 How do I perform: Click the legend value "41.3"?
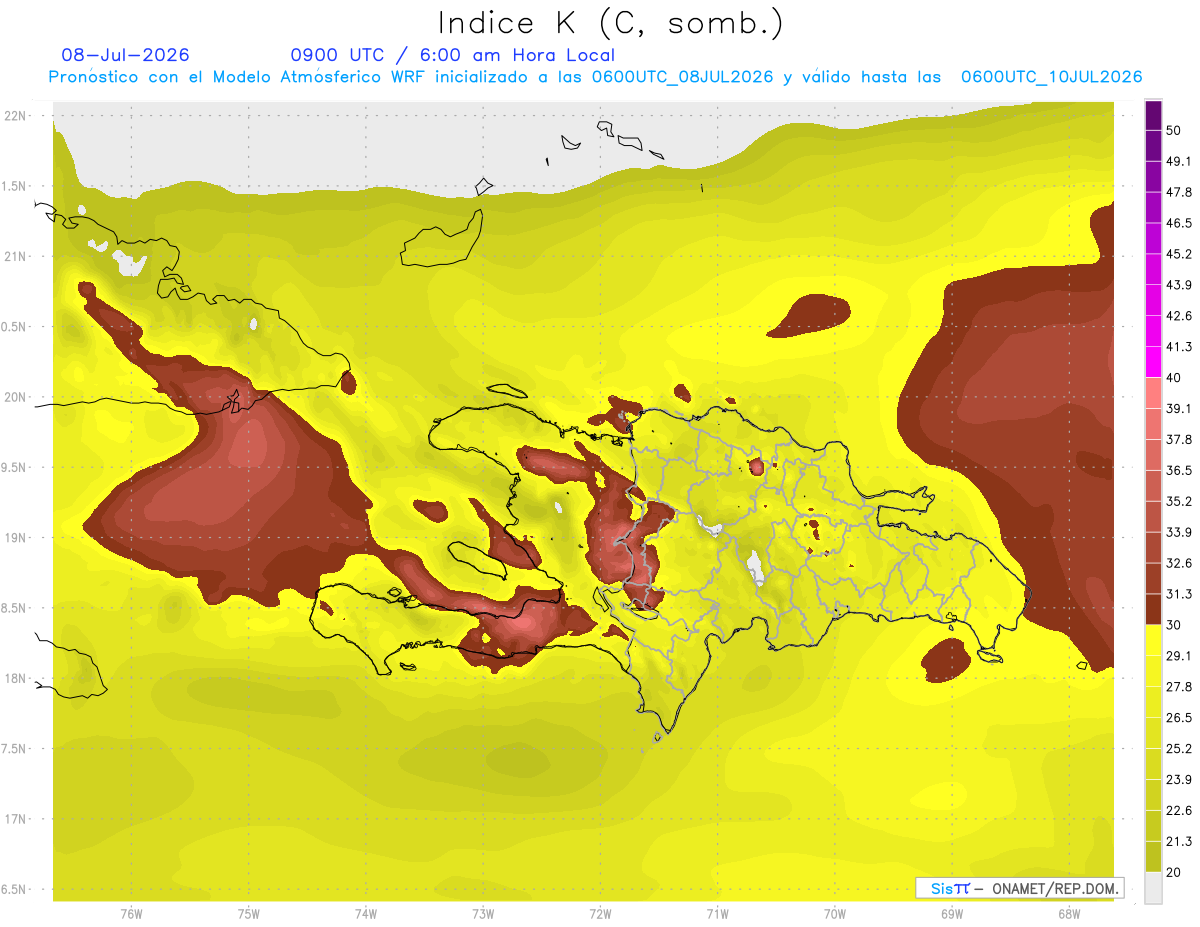[x=1179, y=347]
